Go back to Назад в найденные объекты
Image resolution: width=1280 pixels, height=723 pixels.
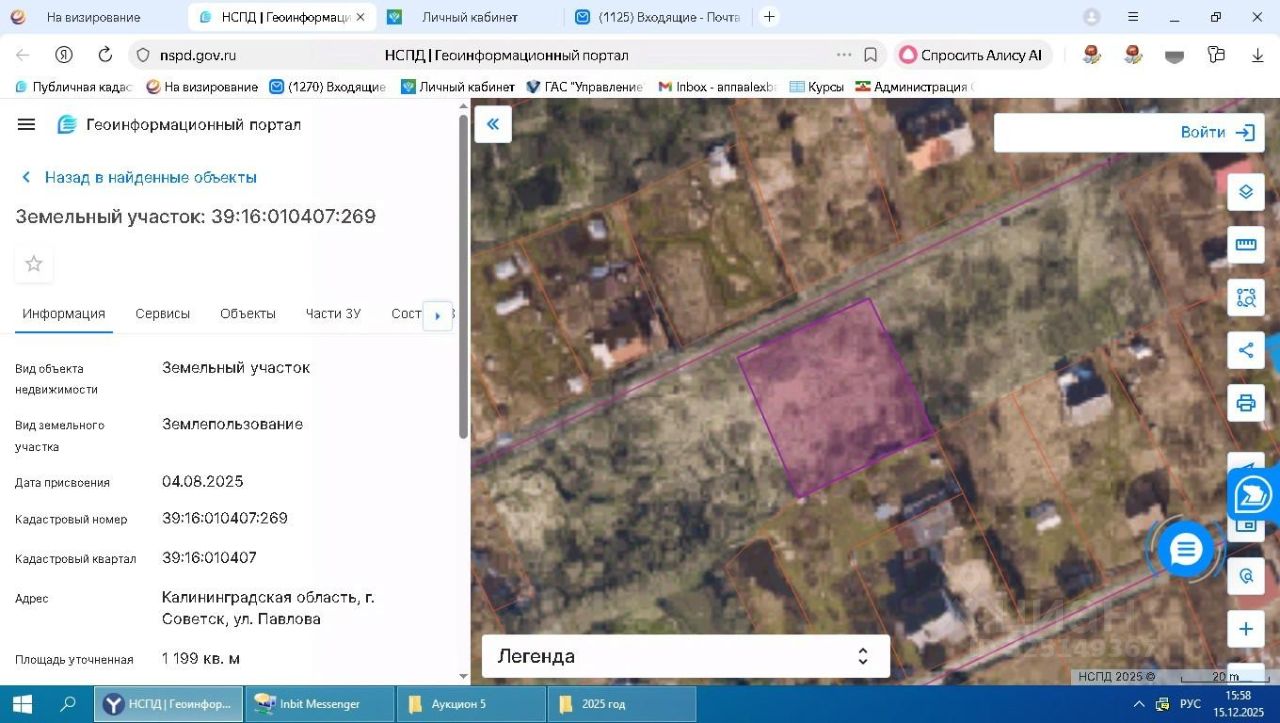(139, 177)
